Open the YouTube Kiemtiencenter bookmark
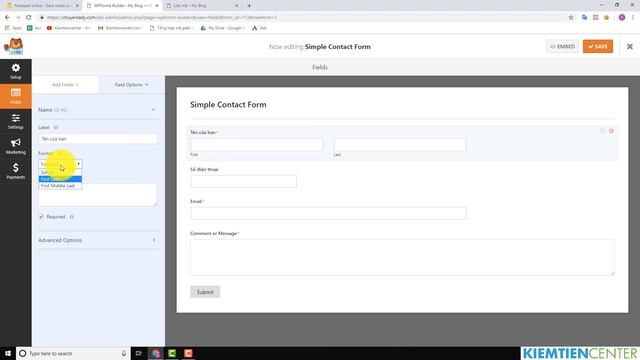 (x=69, y=28)
